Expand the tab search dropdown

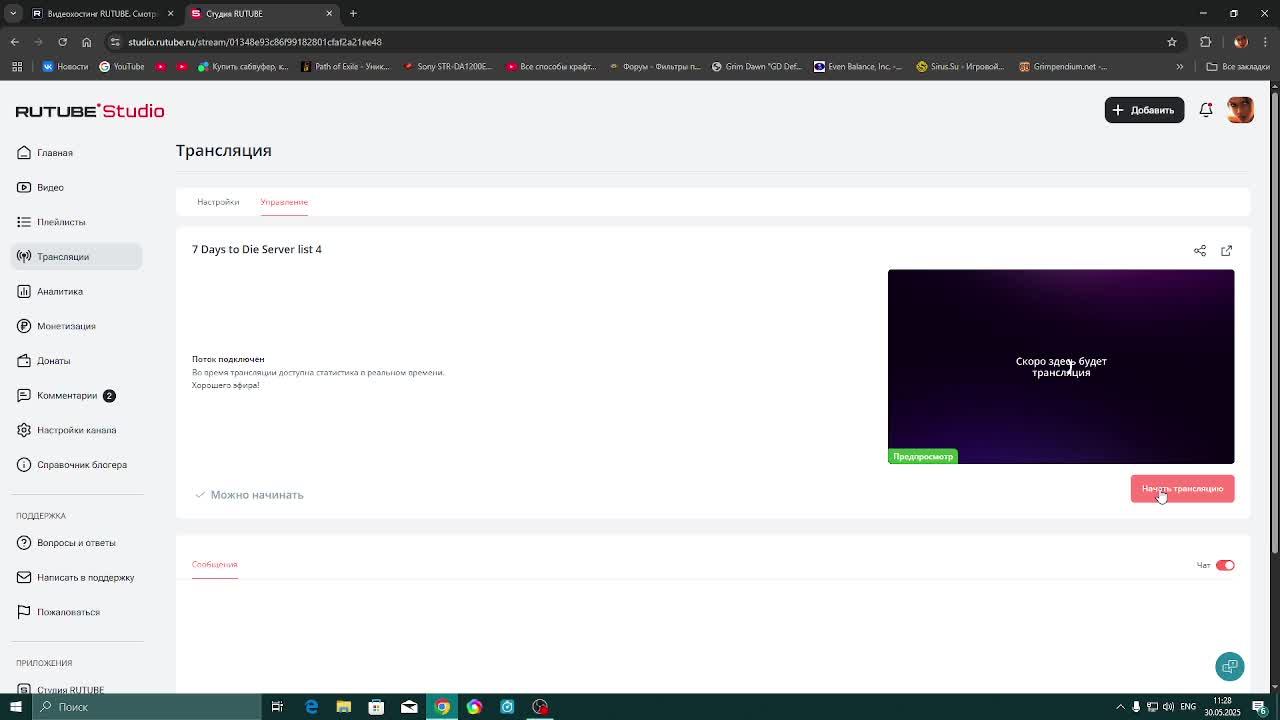[x=13, y=14]
